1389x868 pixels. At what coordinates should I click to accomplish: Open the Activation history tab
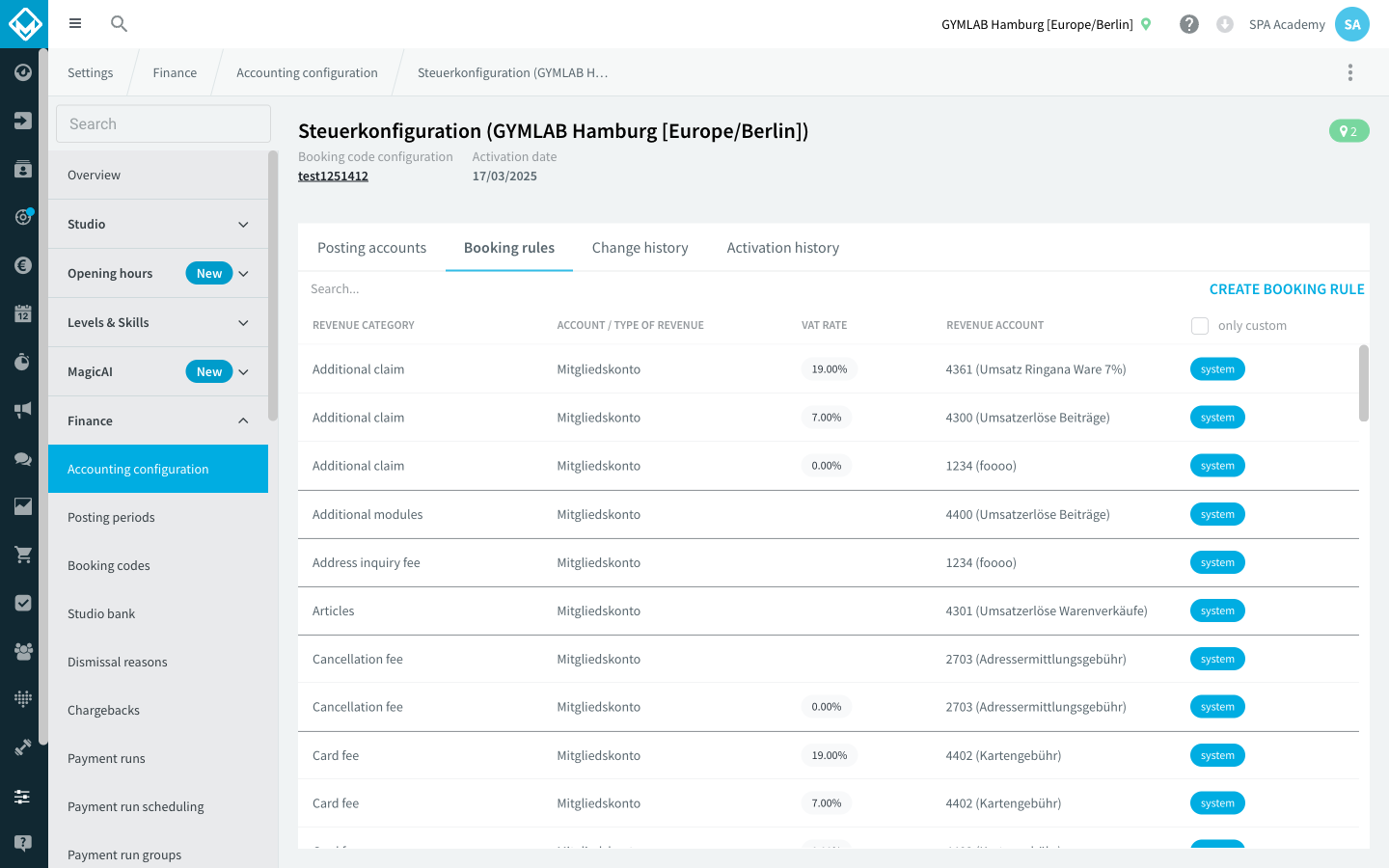click(783, 248)
